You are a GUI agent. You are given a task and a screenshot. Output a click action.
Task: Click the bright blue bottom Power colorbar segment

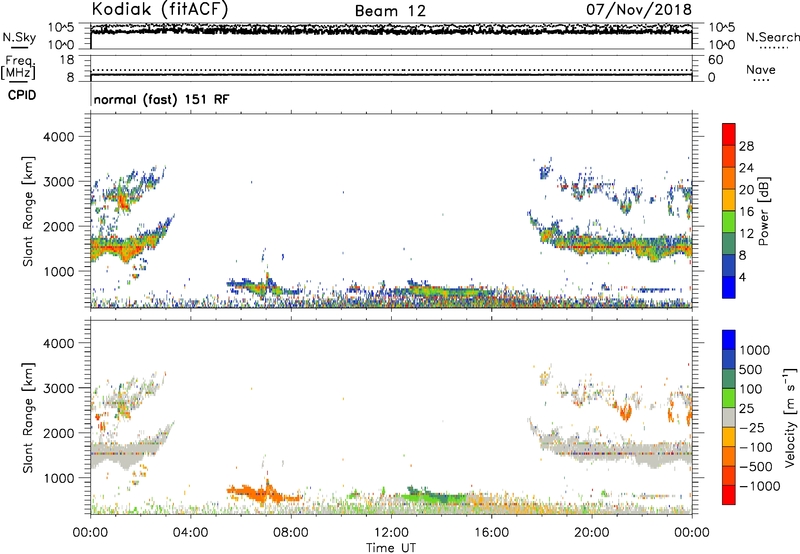click(729, 287)
